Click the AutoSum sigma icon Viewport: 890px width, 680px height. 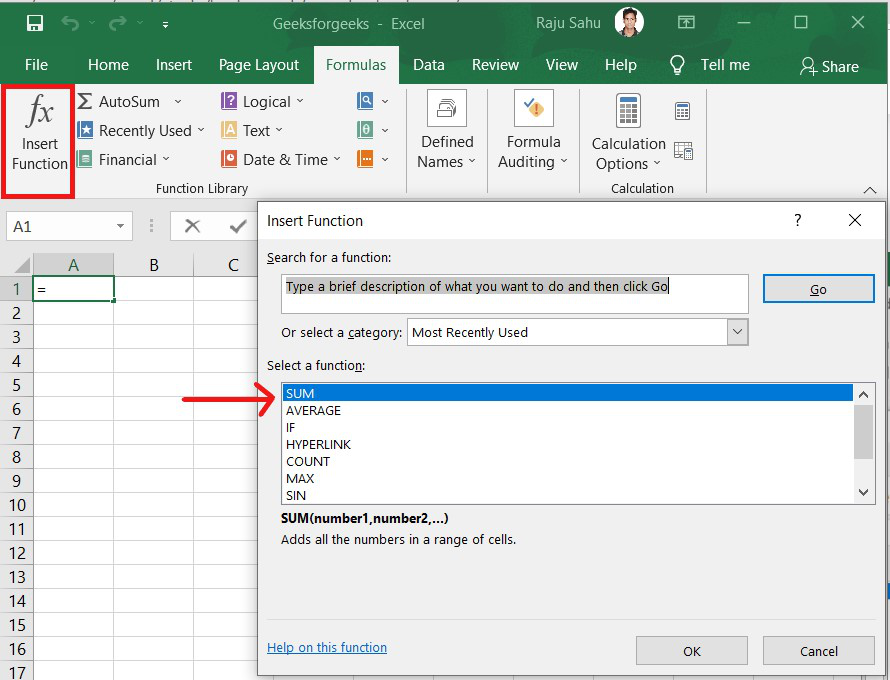[x=85, y=102]
